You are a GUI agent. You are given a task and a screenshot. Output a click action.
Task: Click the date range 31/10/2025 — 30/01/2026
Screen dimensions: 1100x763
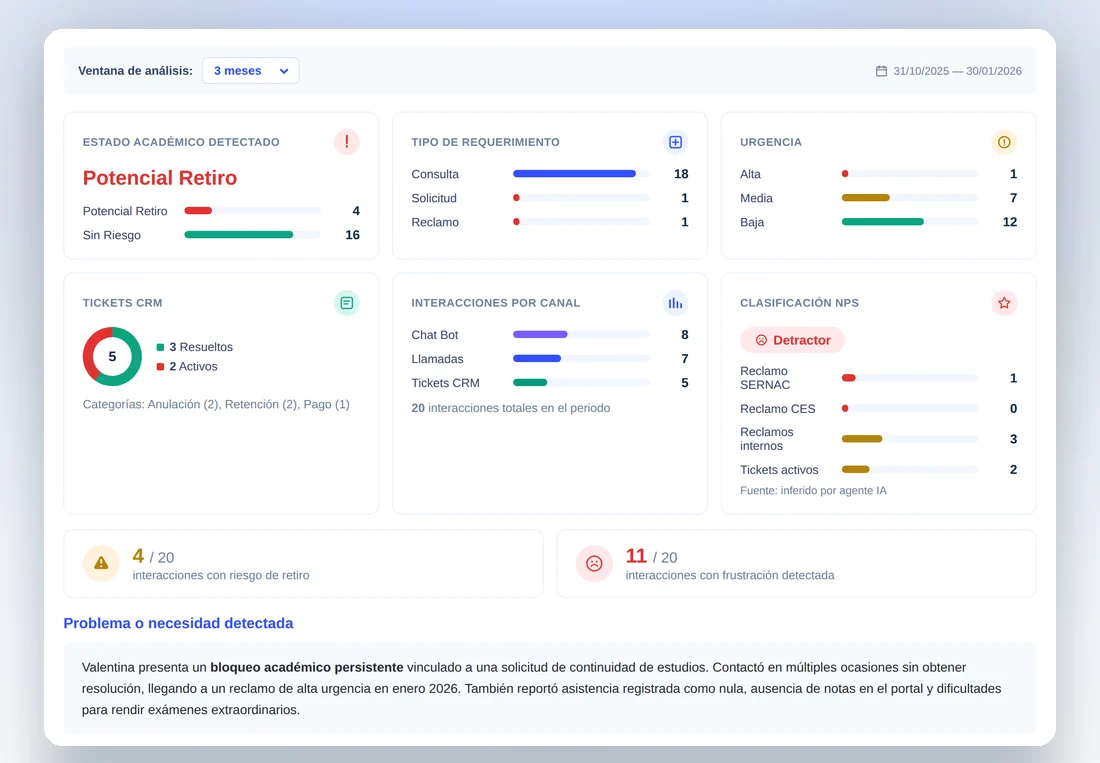(x=958, y=71)
